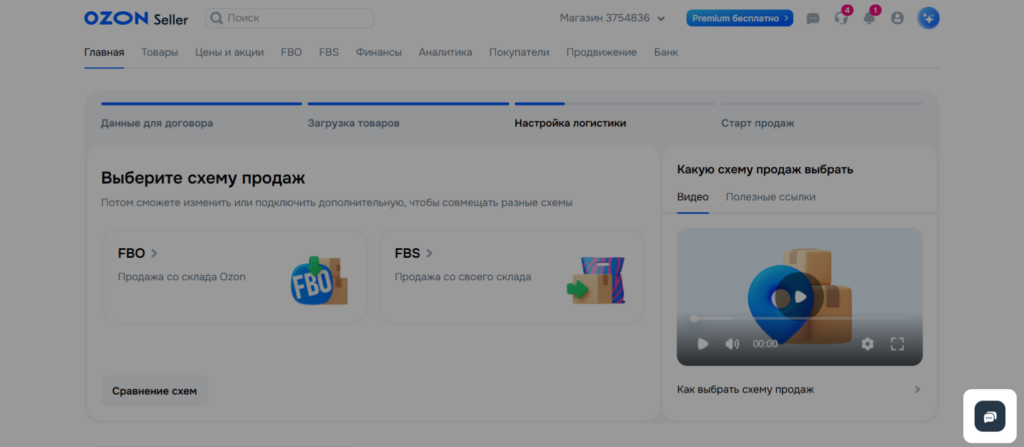
Task: Open Как выбрать схему продаж arrow
Action: tap(917, 389)
